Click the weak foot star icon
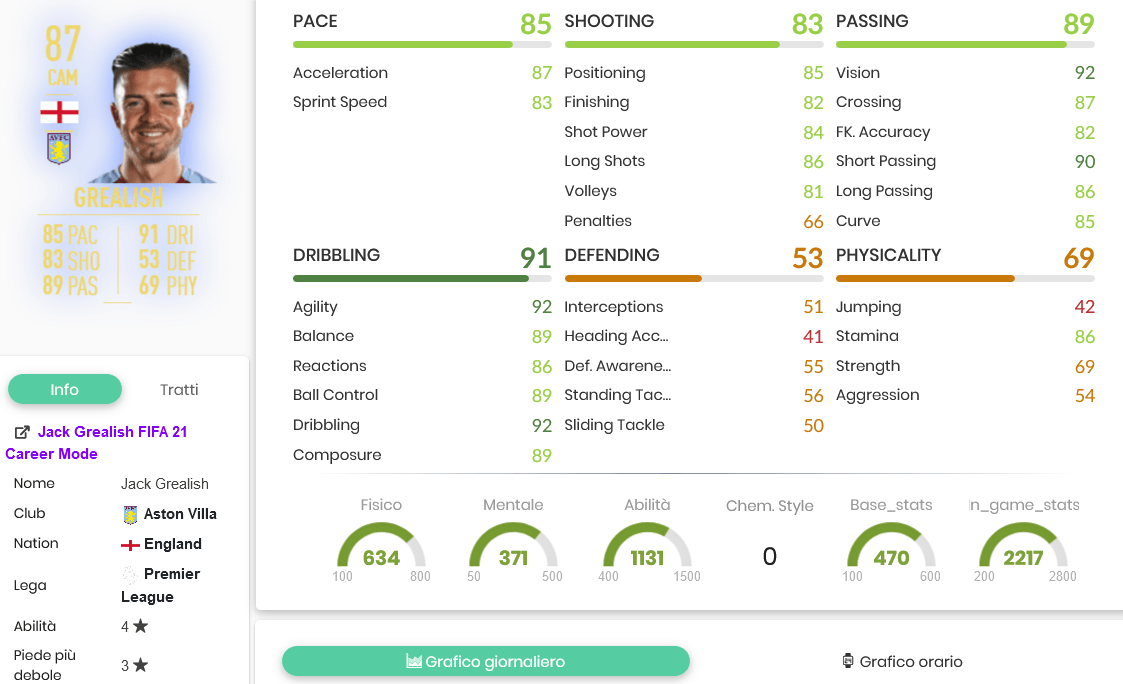The image size is (1123, 684). pos(140,665)
